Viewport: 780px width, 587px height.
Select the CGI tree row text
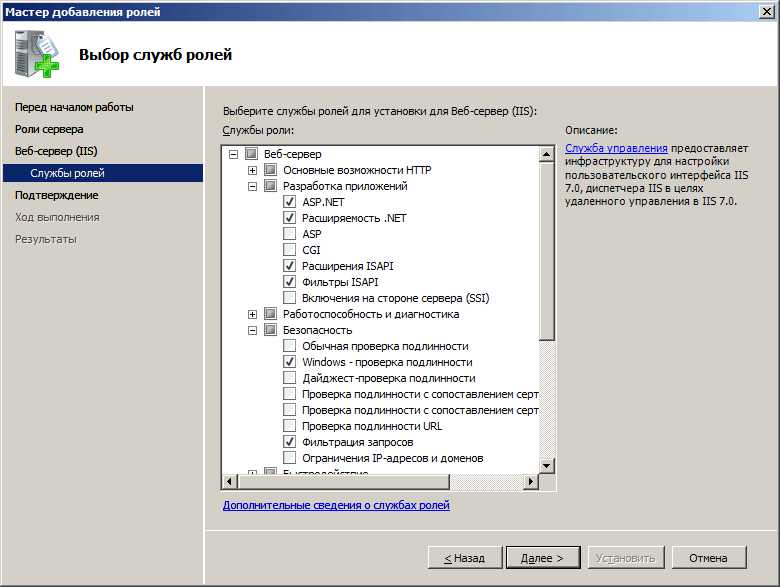click(311, 250)
